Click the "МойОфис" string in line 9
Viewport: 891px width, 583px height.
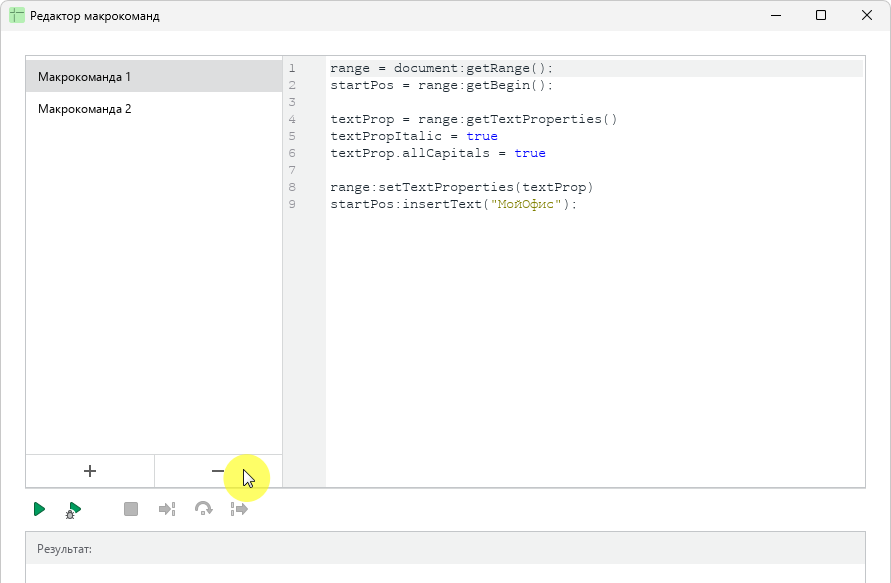(526, 205)
